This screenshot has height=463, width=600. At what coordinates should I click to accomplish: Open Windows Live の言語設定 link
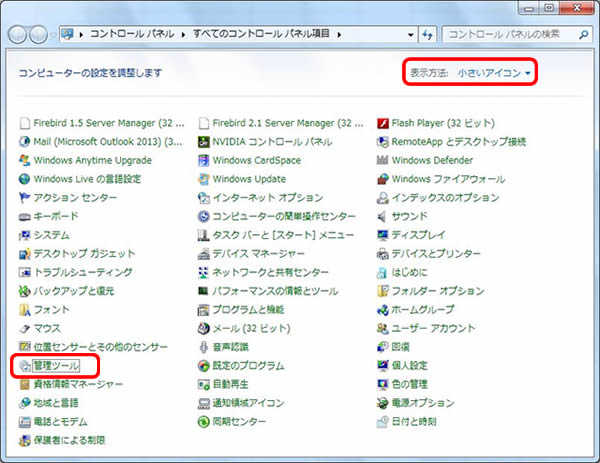pyautogui.click(x=87, y=179)
